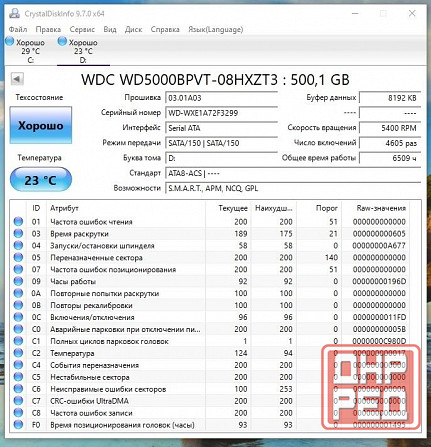This screenshot has width=431, height=447.
Task: Click the Наихудш... column header
Action: 274,208
